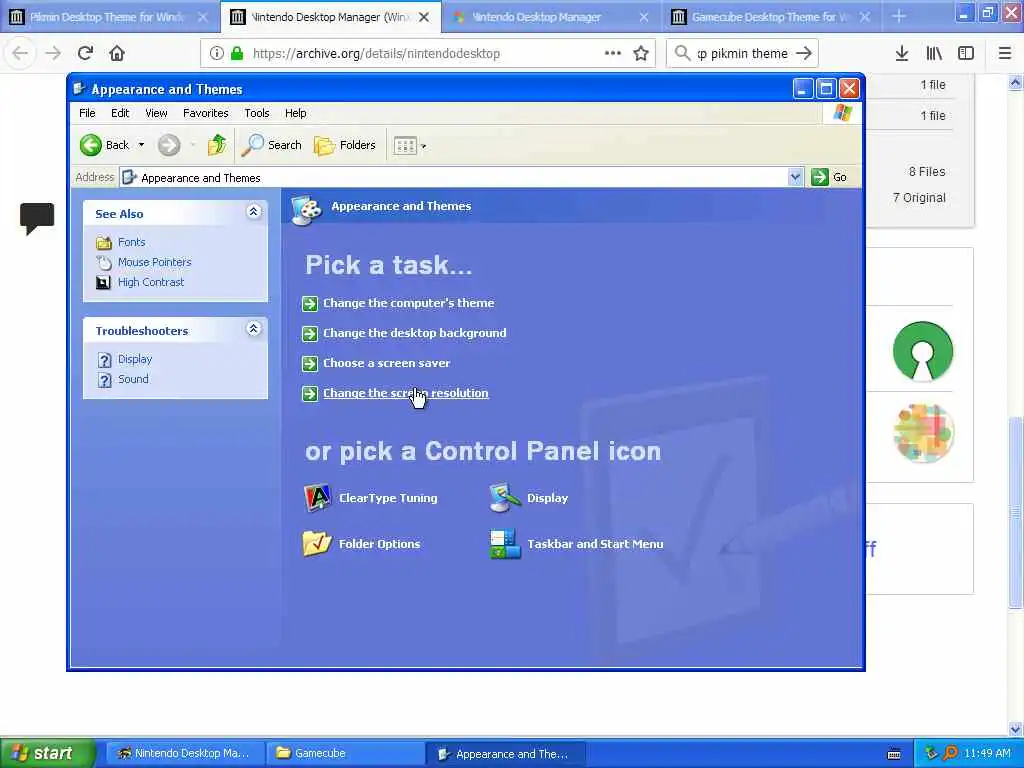Click Choose a screen saver
1024x768 pixels.
coord(387,363)
